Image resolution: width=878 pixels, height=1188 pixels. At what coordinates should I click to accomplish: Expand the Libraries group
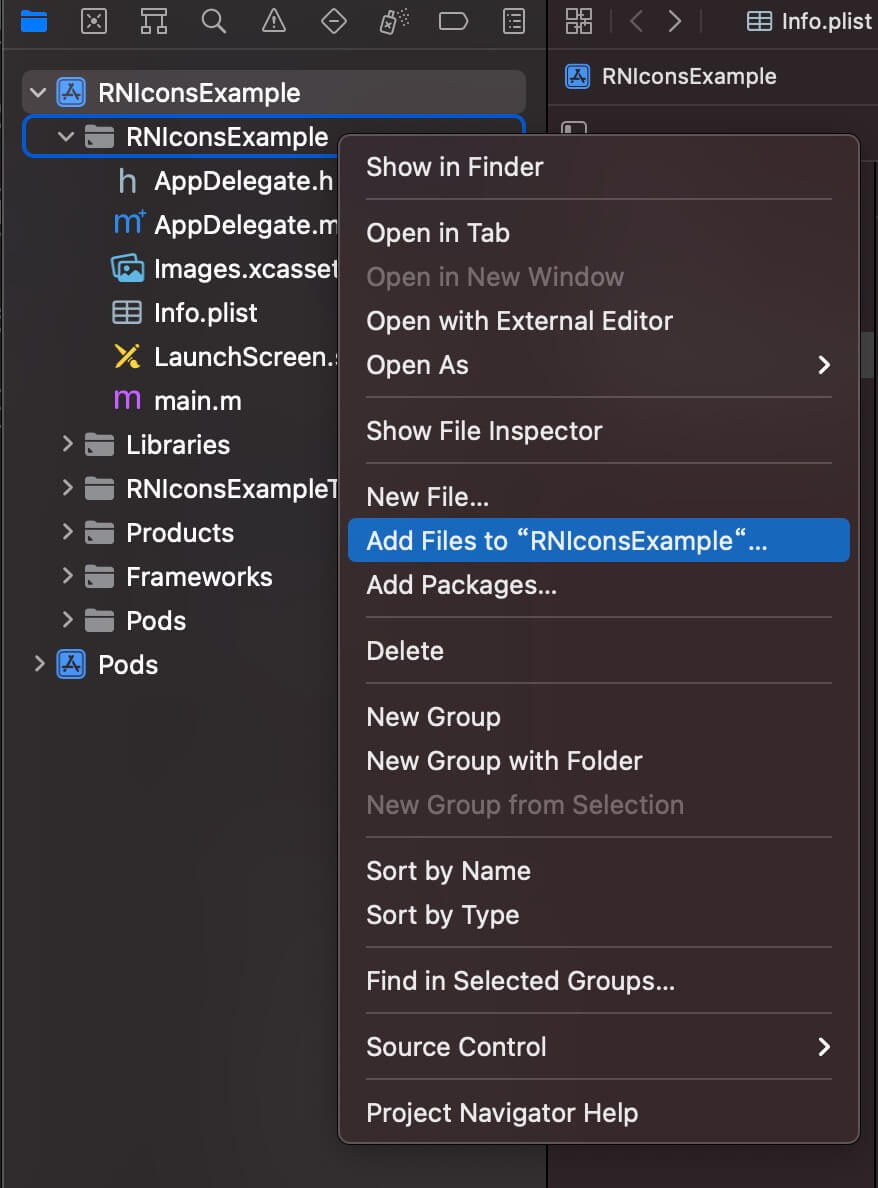click(x=67, y=444)
